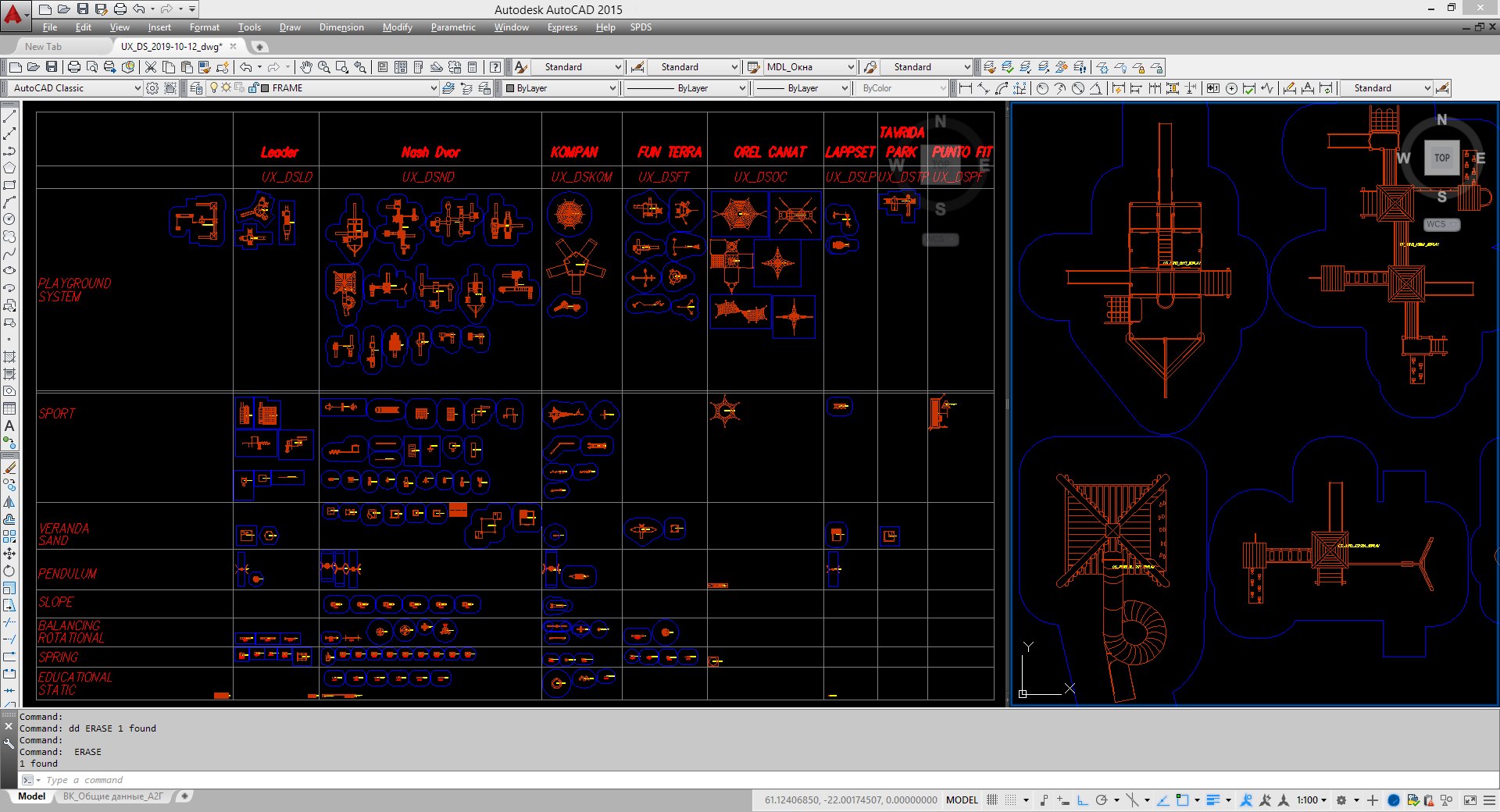Open the AutoCAD Classic workspace dropdown
The height and width of the screenshot is (812, 1500).
tap(137, 88)
